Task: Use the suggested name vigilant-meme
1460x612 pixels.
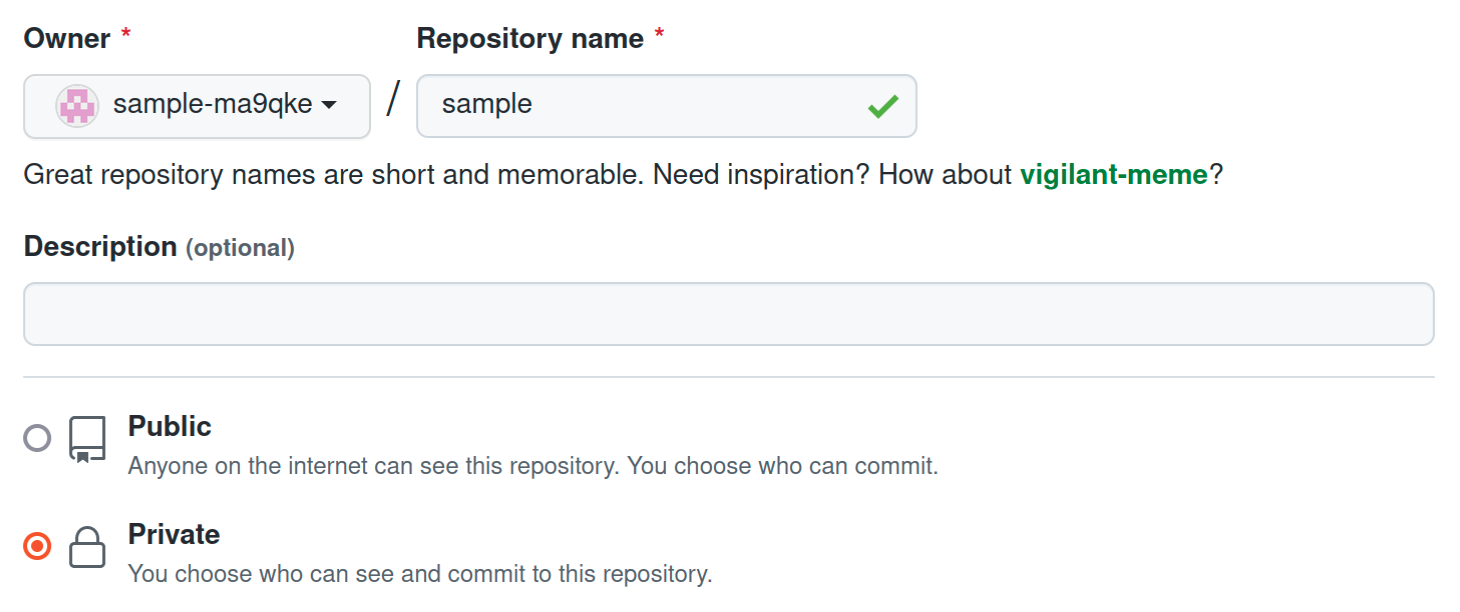Action: point(1113,175)
